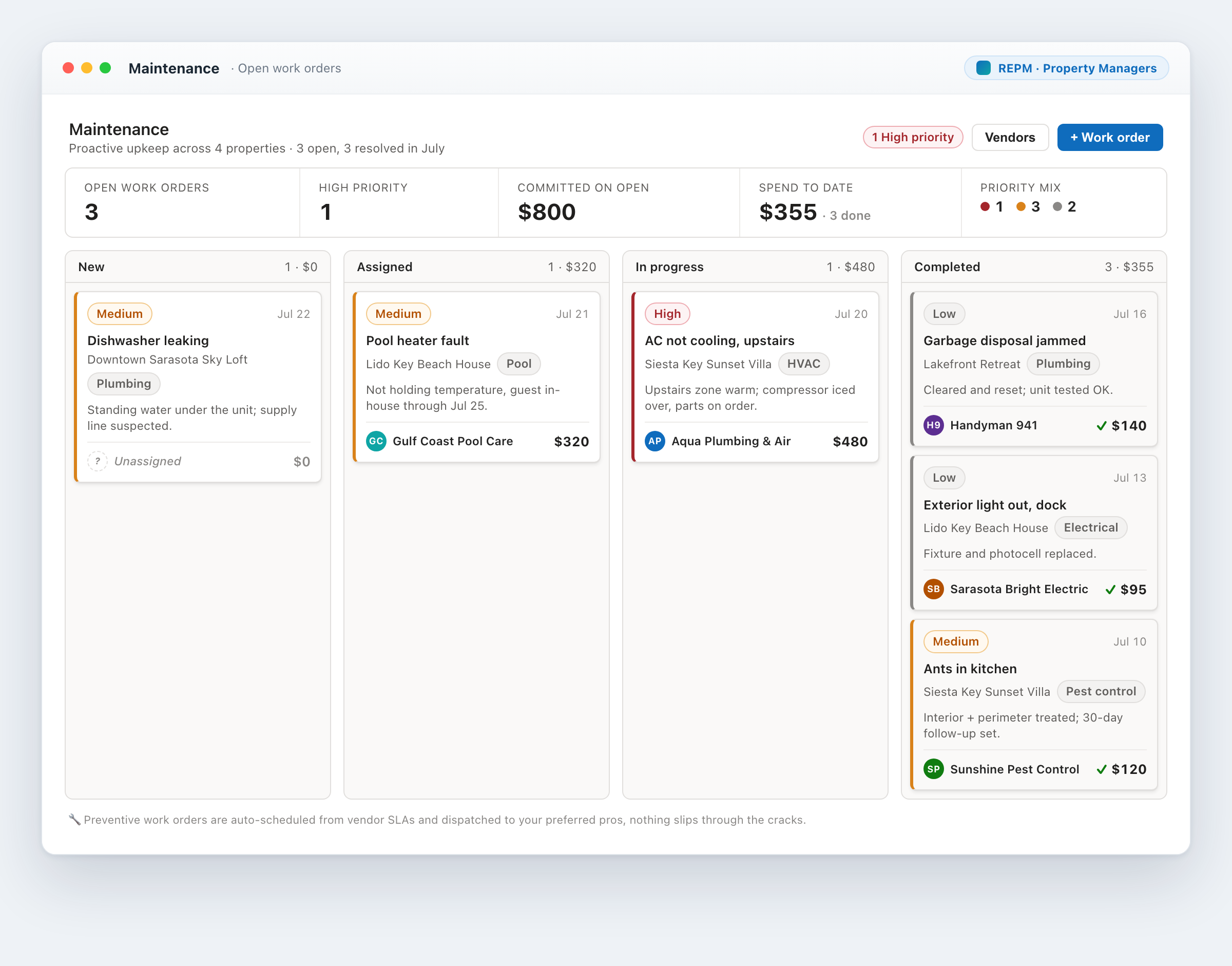
Task: Click the Medium badge on Dishwasher leaking
Action: tap(119, 314)
